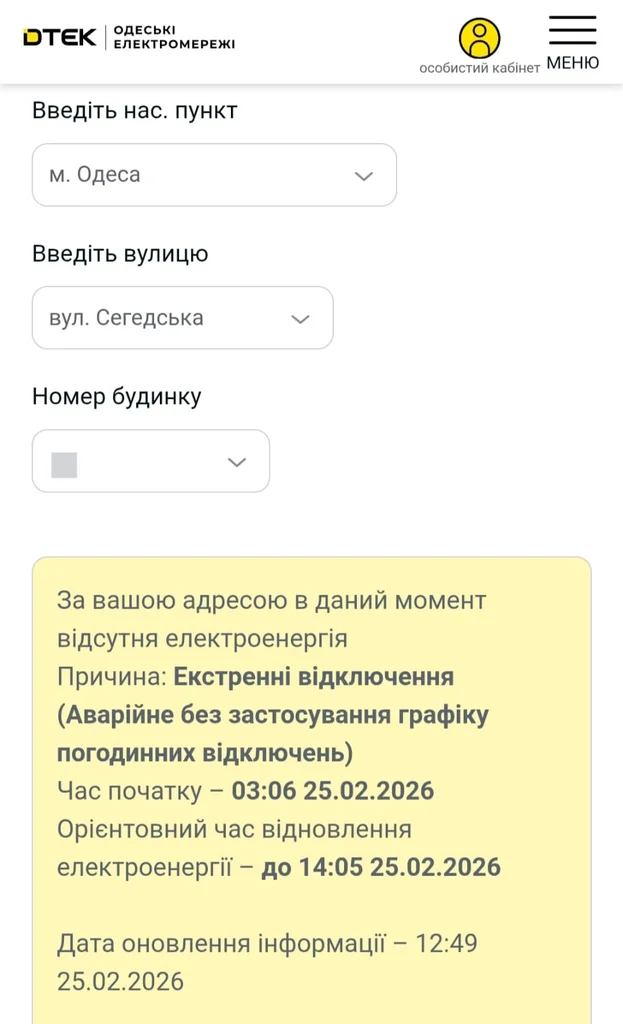Click the м. Одеса field text
The image size is (623, 1024).
point(95,175)
